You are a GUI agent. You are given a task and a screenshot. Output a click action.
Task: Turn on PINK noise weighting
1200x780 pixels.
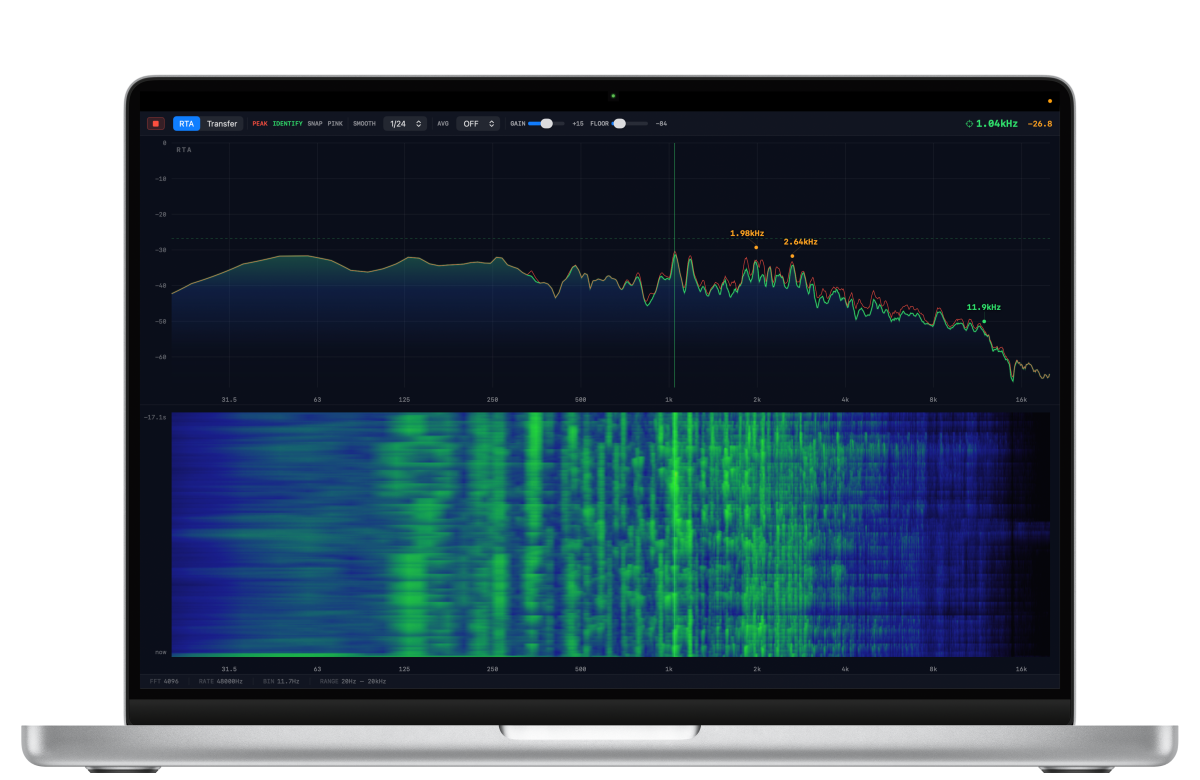[x=335, y=124]
